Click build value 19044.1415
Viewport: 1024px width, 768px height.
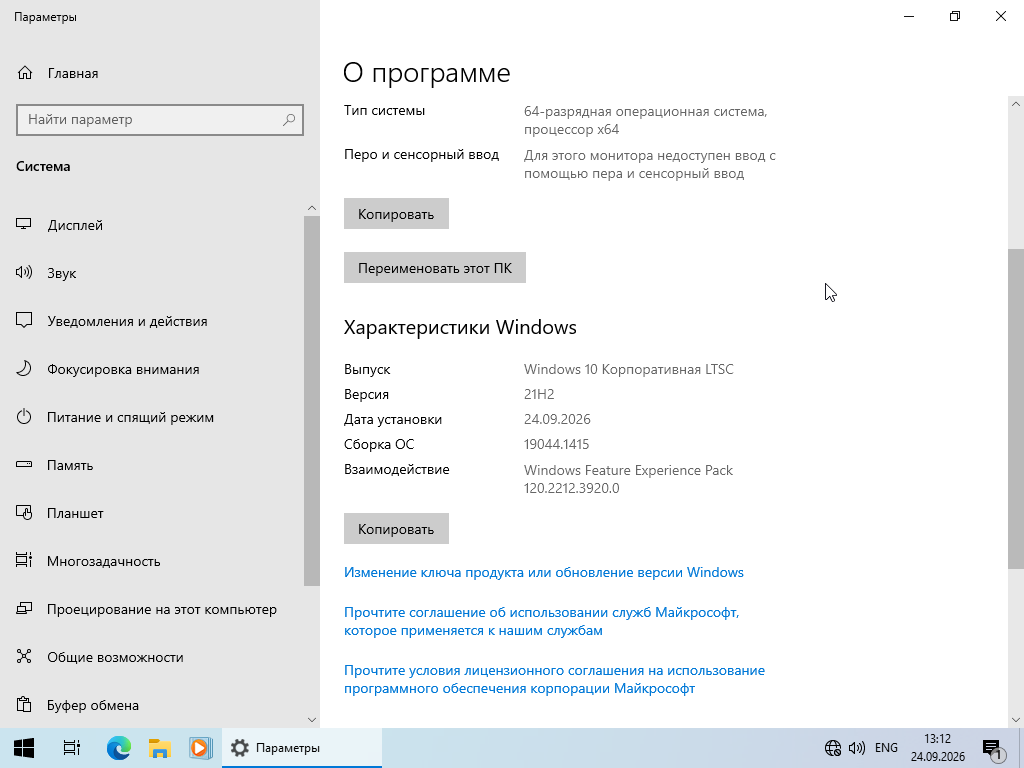tap(556, 444)
